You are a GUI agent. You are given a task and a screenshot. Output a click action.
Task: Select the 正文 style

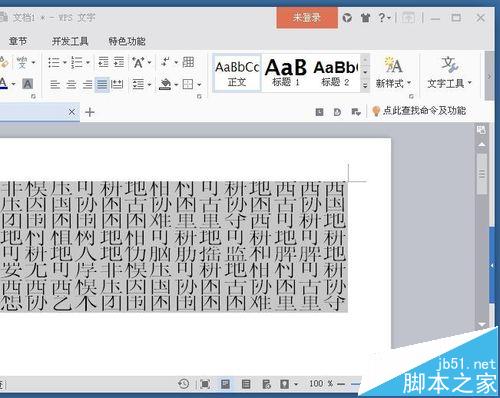coord(237,74)
